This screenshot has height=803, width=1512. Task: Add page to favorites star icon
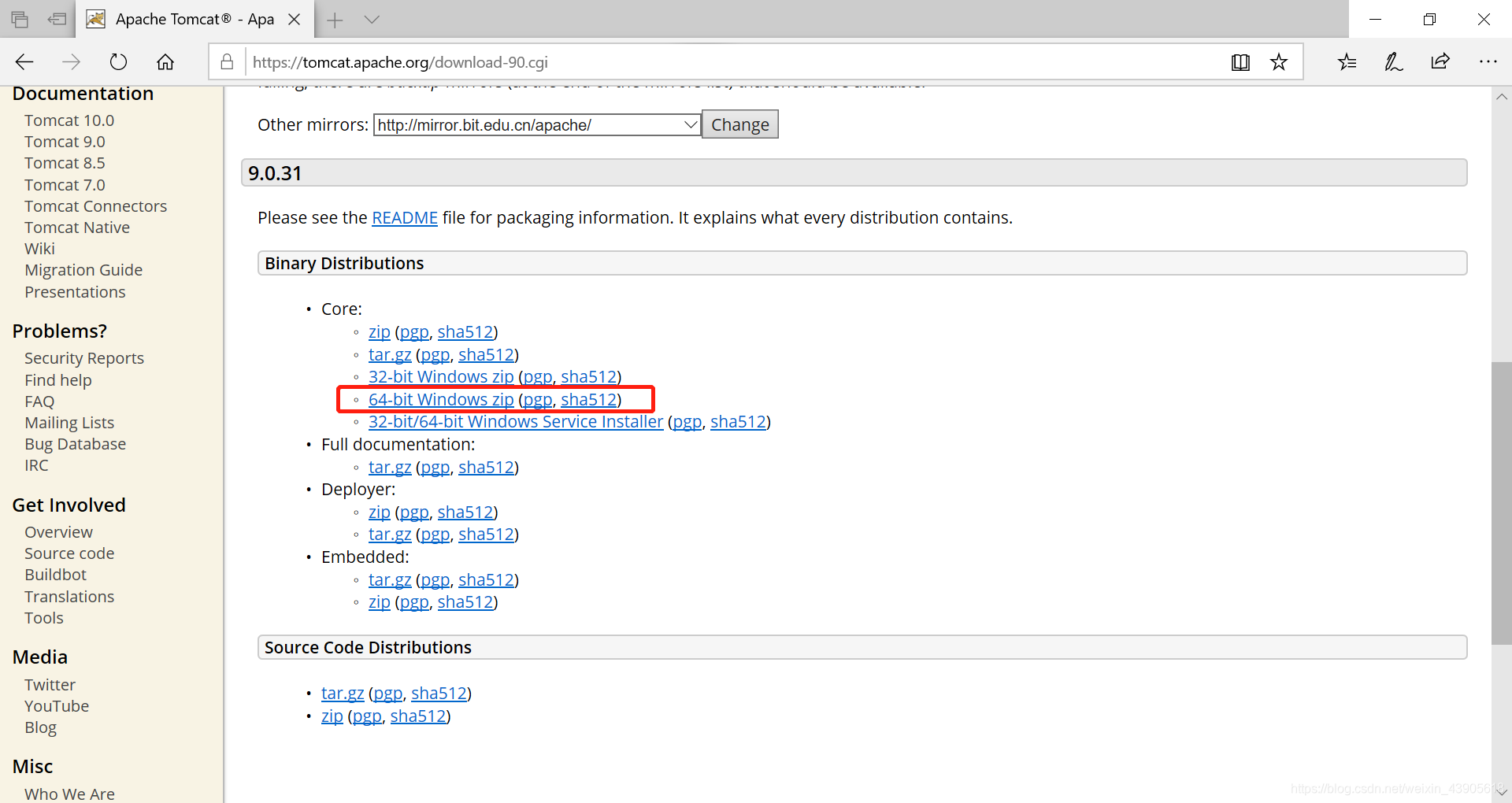click(1279, 62)
